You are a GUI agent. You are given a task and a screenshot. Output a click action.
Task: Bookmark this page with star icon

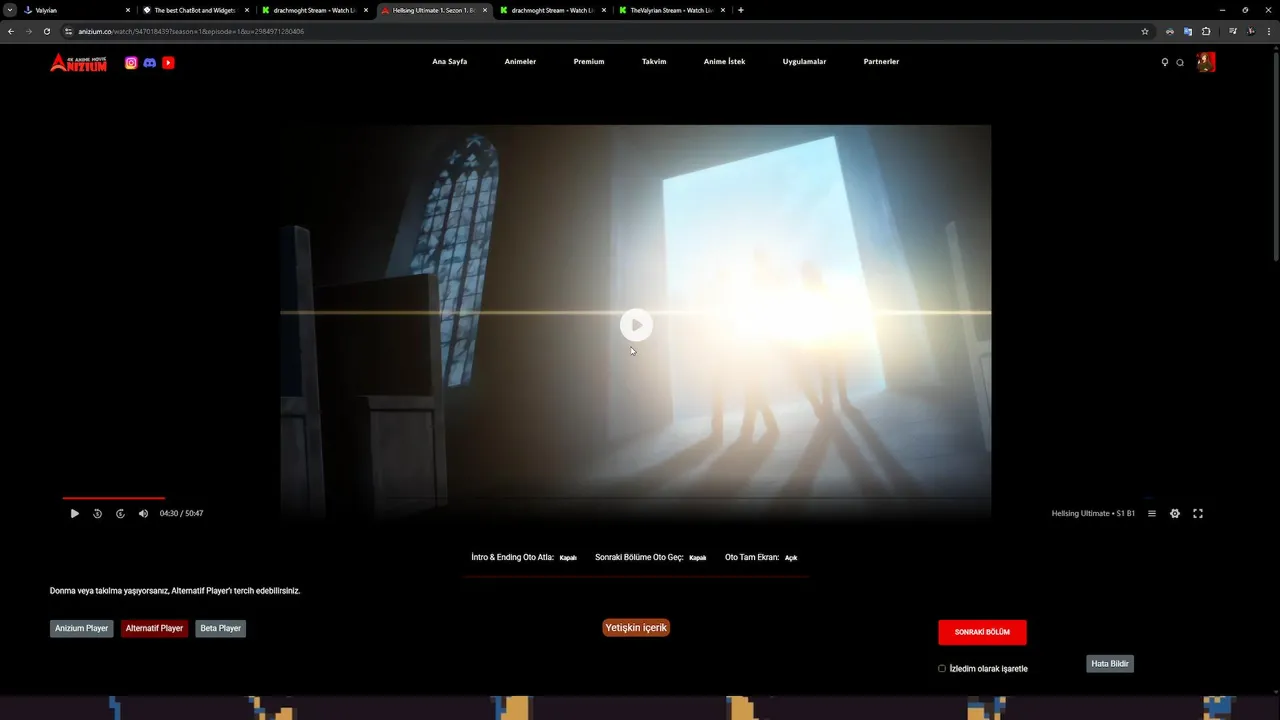pyautogui.click(x=1145, y=31)
